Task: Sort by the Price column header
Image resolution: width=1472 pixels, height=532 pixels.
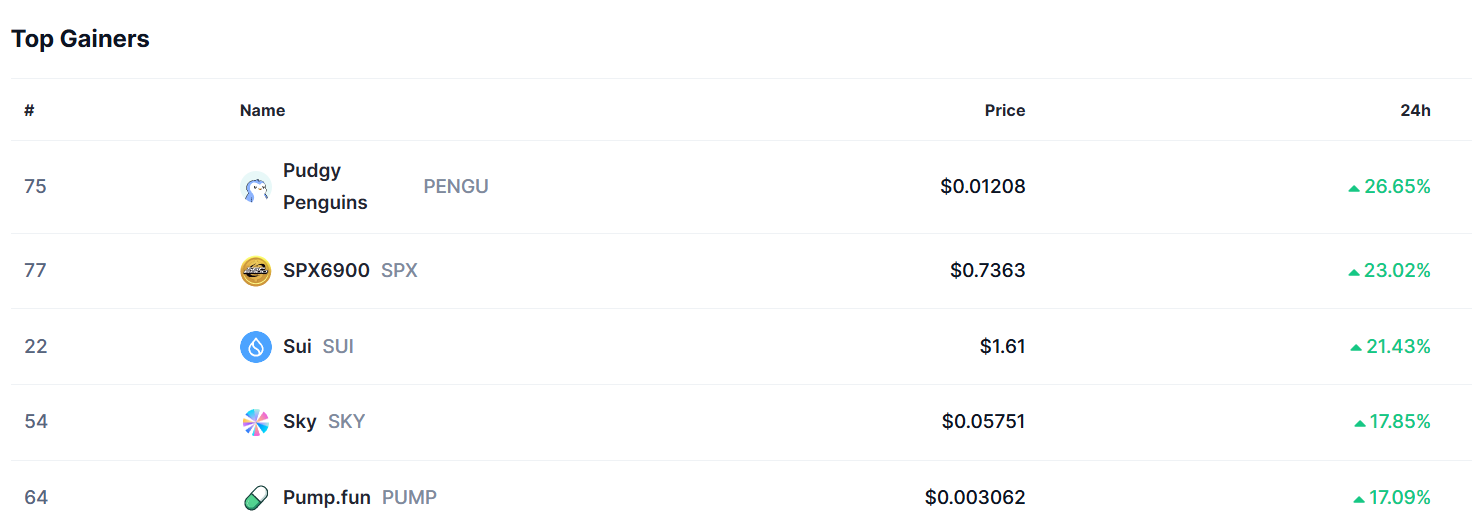Action: (1004, 110)
